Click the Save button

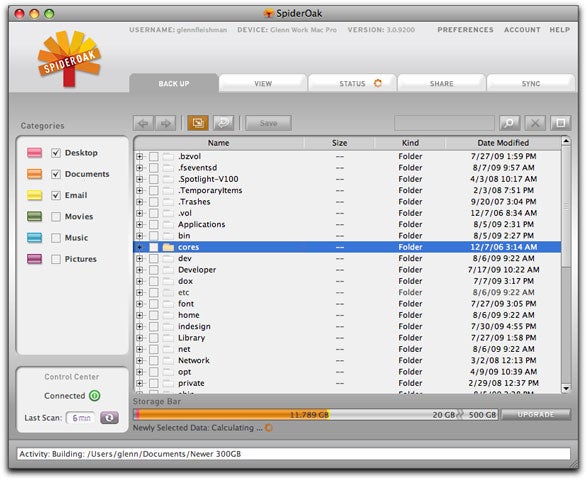point(268,123)
